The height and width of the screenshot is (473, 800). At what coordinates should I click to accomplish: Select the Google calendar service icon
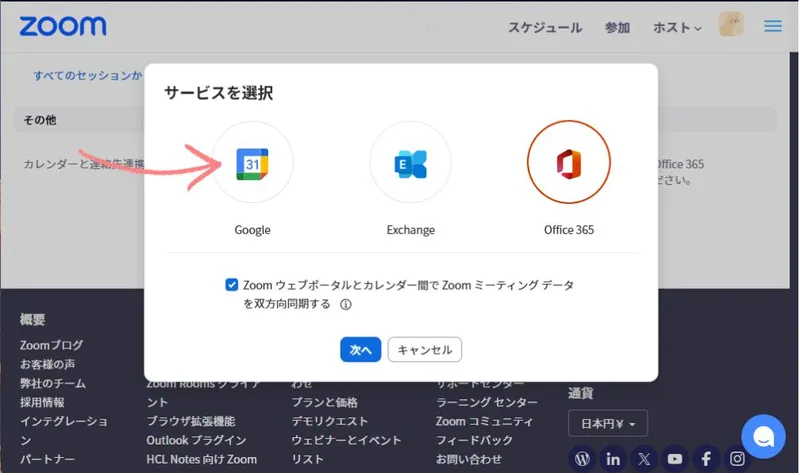tap(252, 163)
